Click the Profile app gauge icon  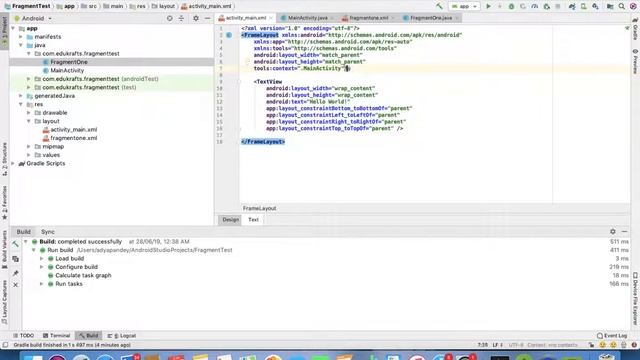pyautogui.click(x=535, y=7)
